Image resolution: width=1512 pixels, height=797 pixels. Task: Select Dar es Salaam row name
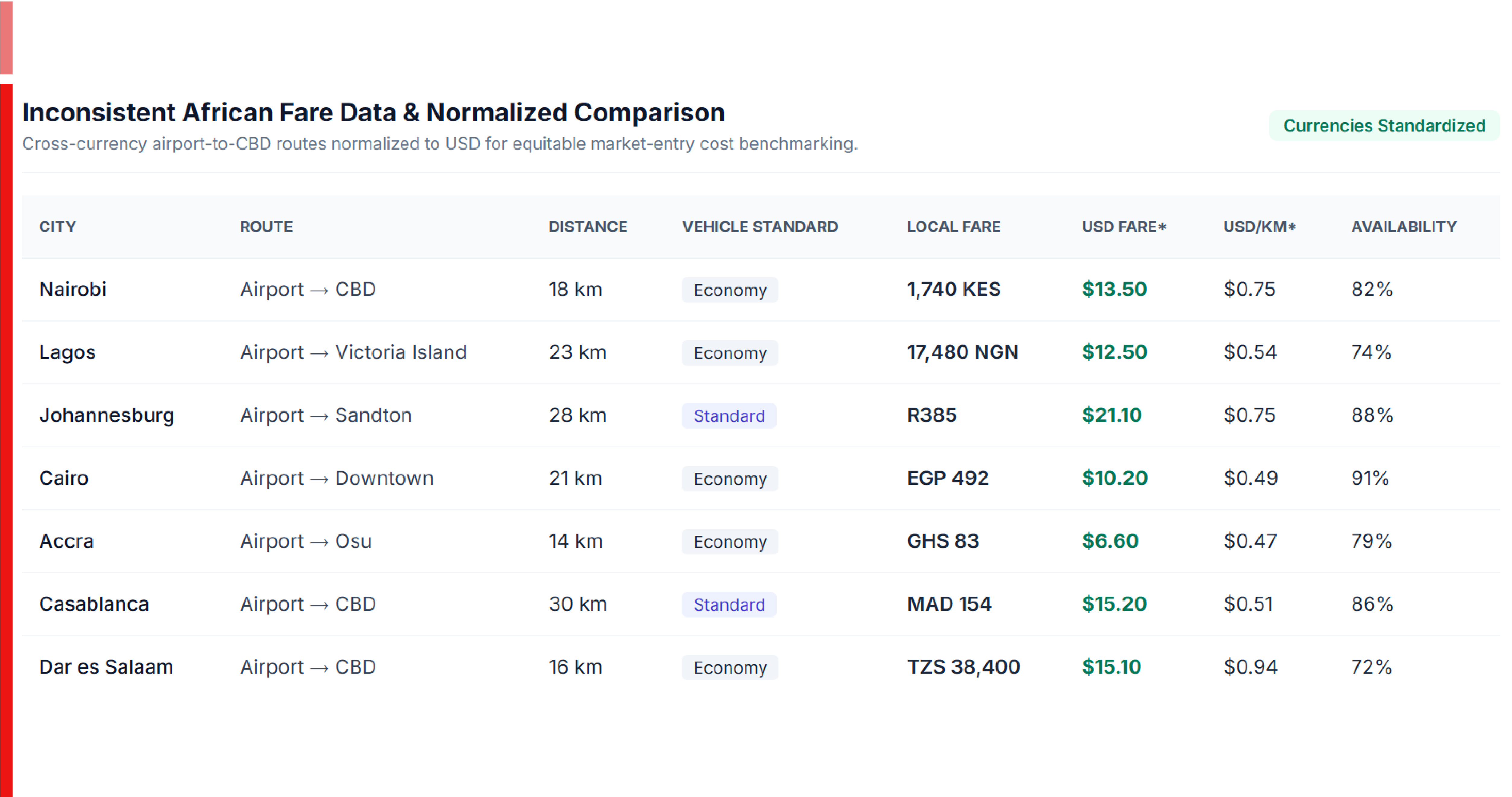click(x=106, y=667)
